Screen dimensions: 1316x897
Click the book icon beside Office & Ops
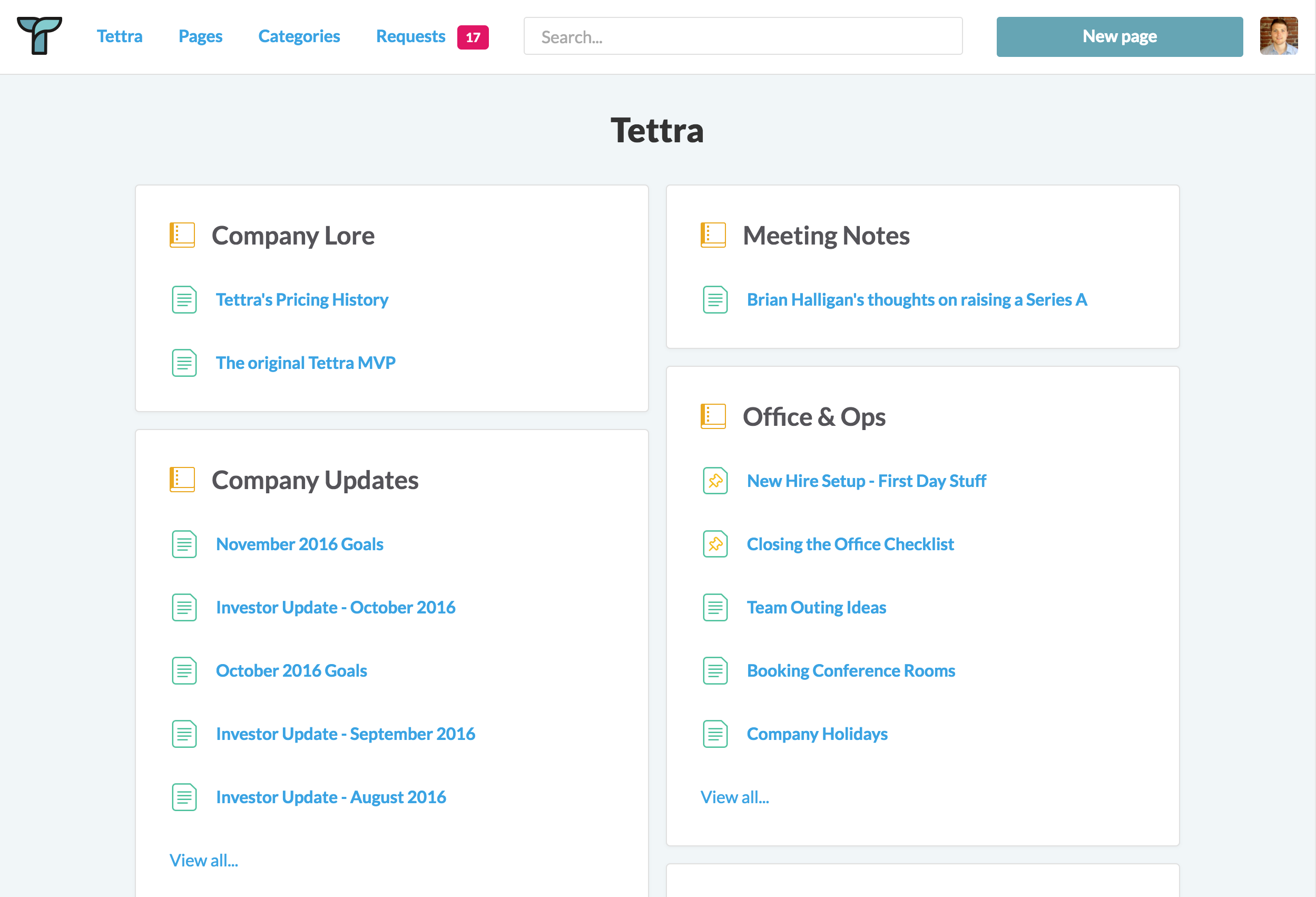tap(714, 416)
